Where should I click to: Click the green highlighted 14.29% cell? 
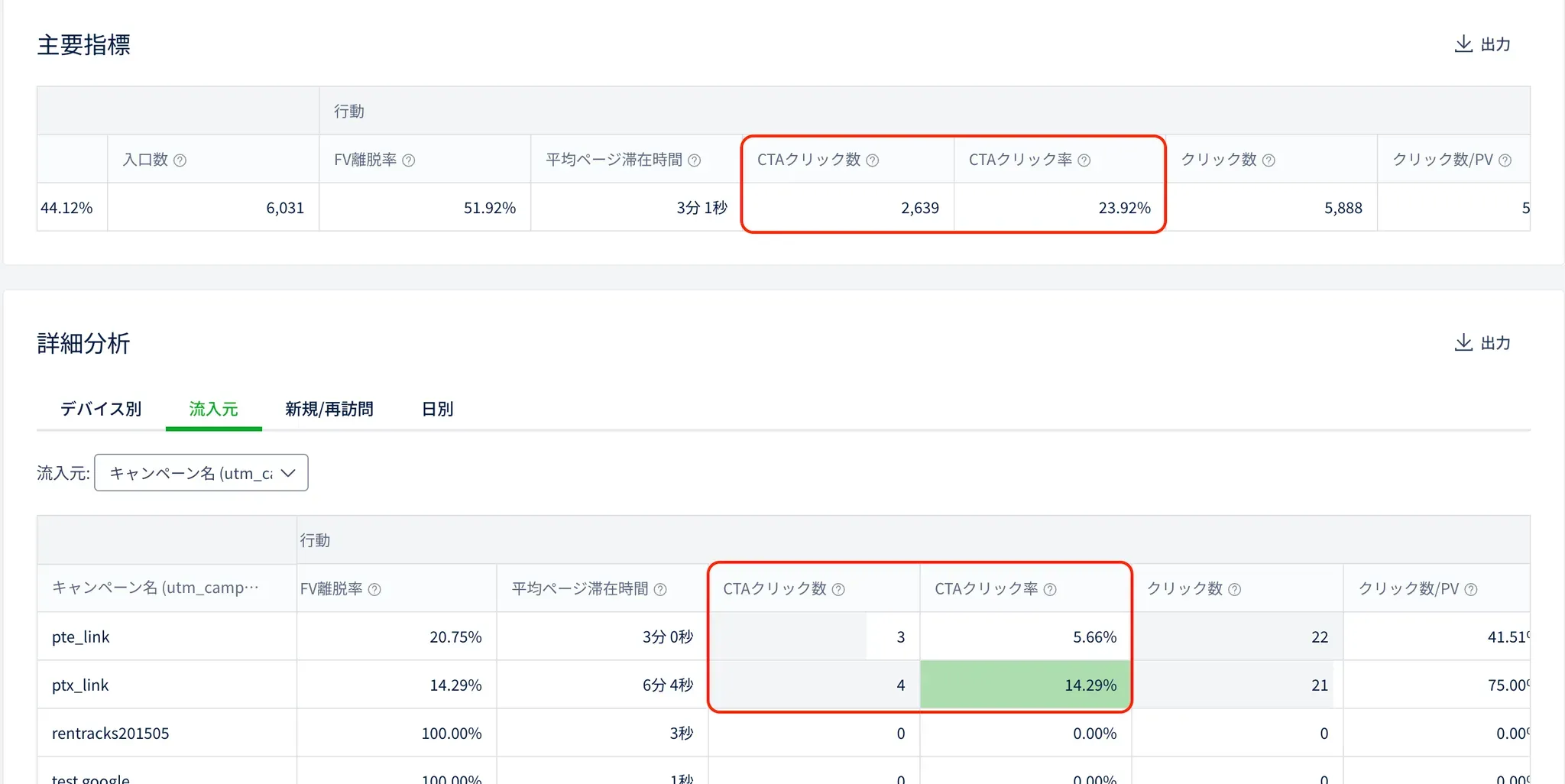(1025, 685)
